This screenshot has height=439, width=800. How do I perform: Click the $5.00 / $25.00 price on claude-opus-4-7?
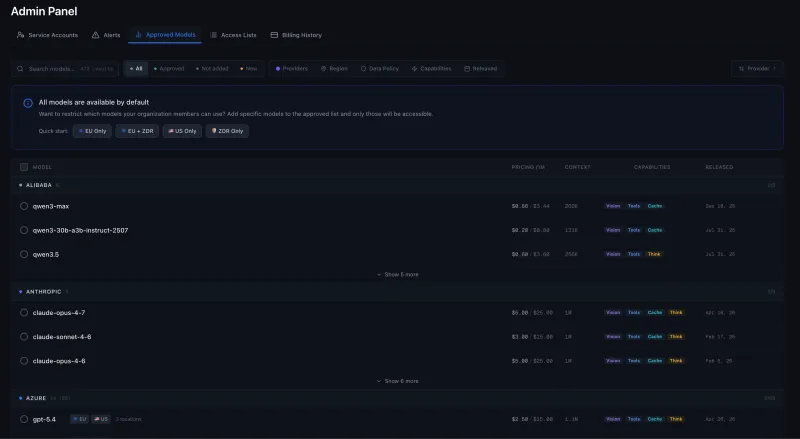coord(532,312)
